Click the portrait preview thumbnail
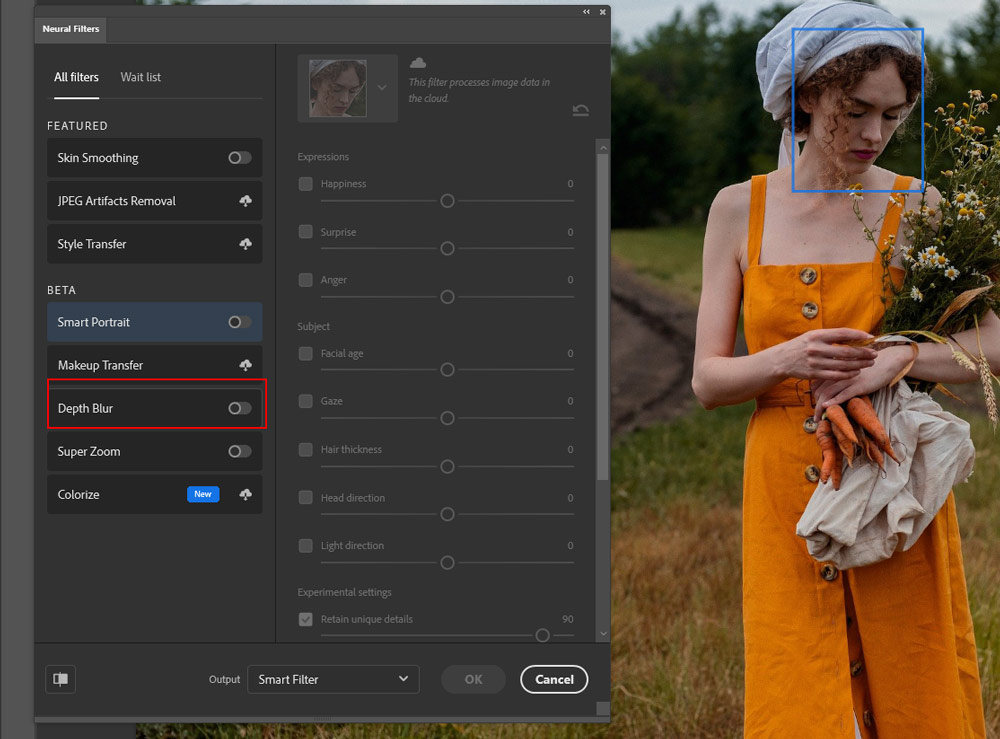This screenshot has width=1000, height=739. click(x=337, y=87)
